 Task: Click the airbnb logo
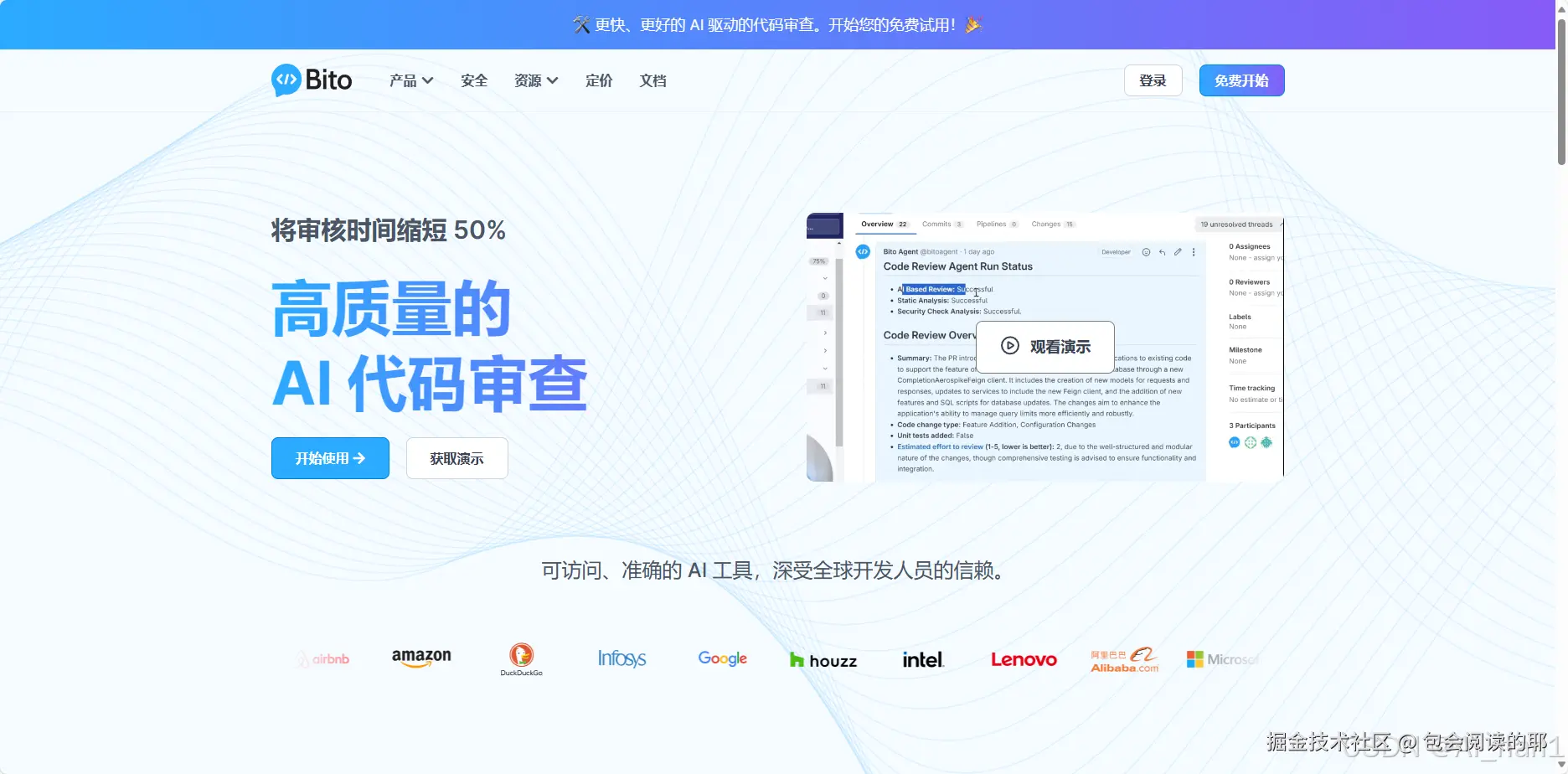(322, 659)
